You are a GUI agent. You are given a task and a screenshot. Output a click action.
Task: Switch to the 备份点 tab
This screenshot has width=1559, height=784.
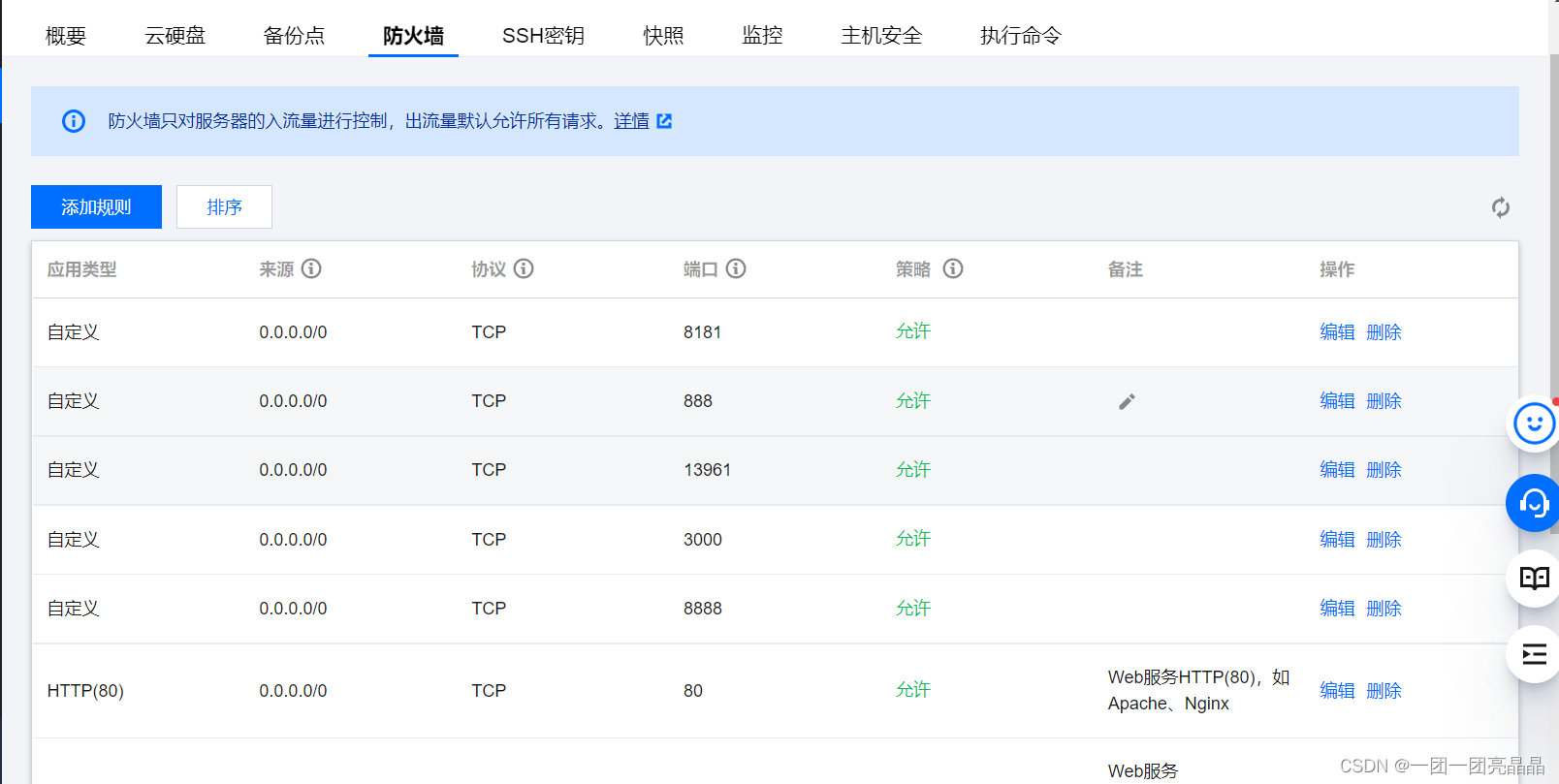pos(294,36)
